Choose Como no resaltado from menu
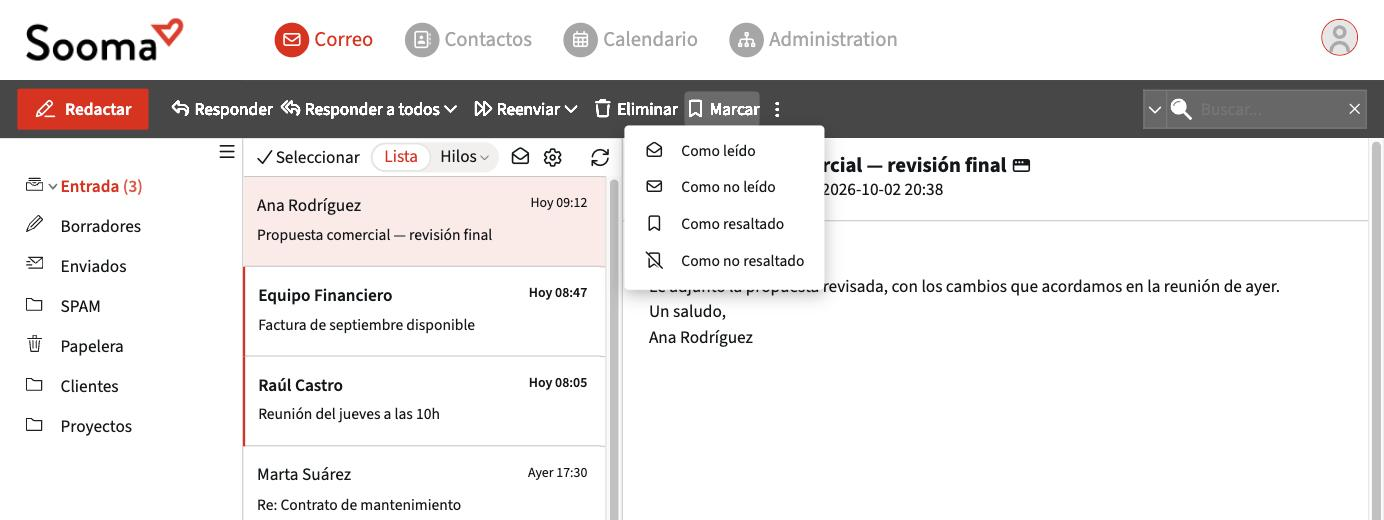This screenshot has height=520, width=1384. click(724, 261)
